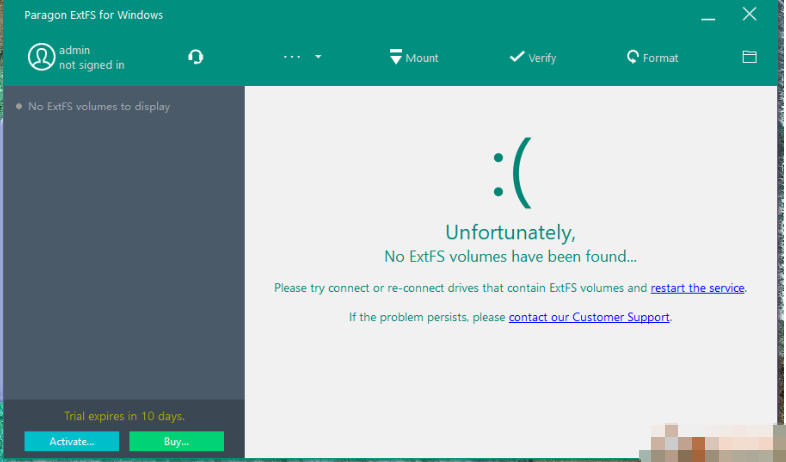Follow the 'restart the service' link
The image size is (786, 462).
coord(697,288)
